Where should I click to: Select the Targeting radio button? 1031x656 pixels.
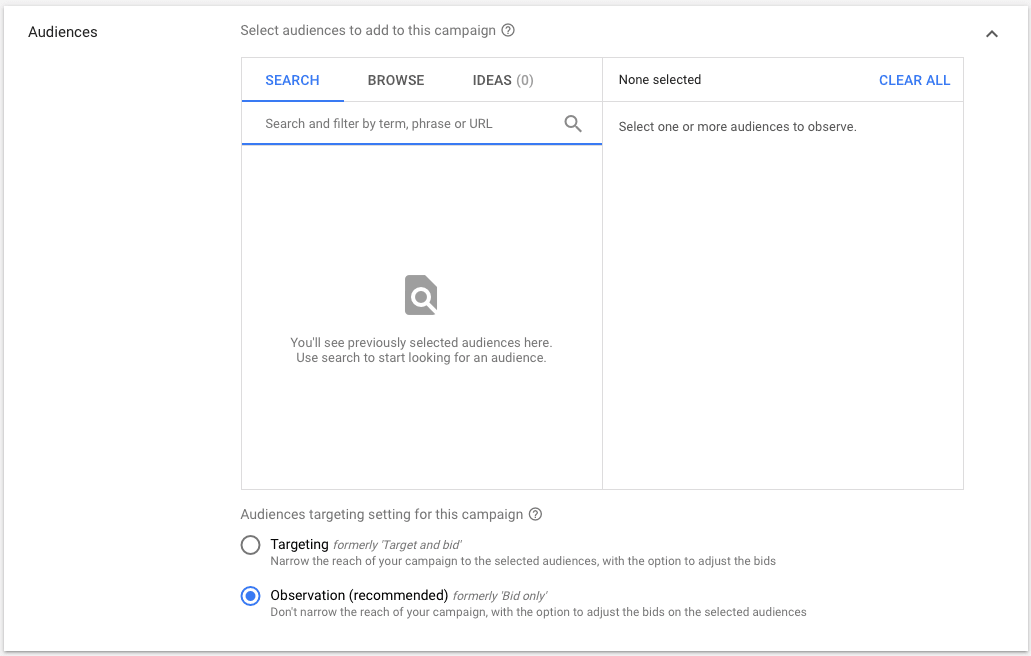tap(251, 545)
